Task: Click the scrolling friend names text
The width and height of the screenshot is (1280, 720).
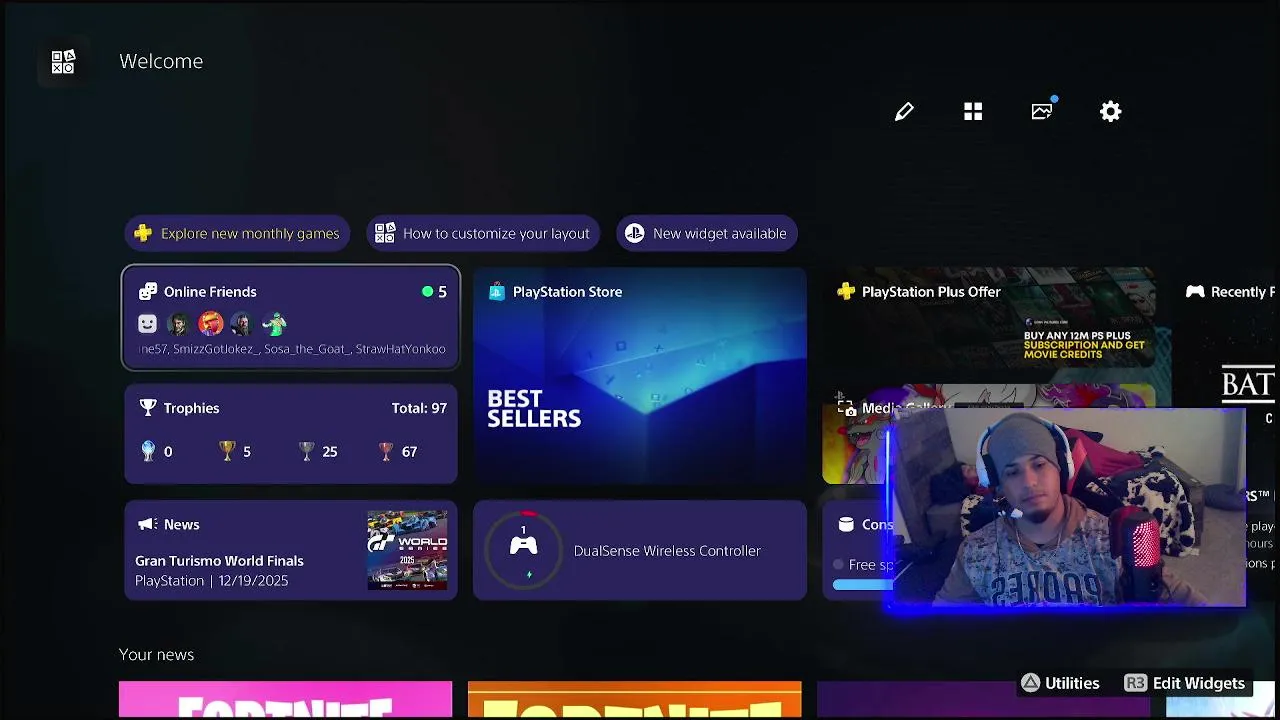Action: 291,349
